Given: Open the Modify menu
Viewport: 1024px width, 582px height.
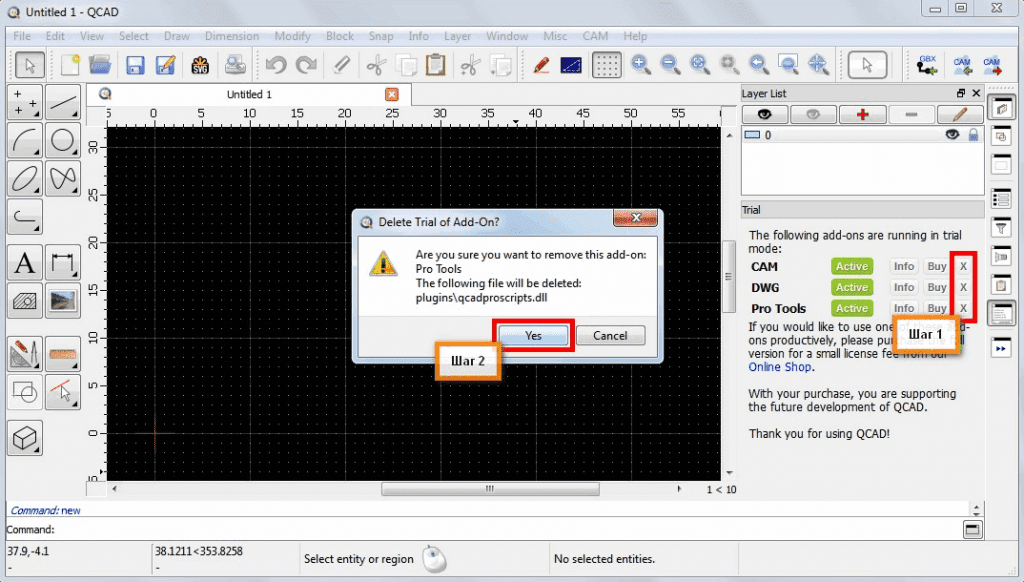Looking at the screenshot, I should click(x=292, y=36).
